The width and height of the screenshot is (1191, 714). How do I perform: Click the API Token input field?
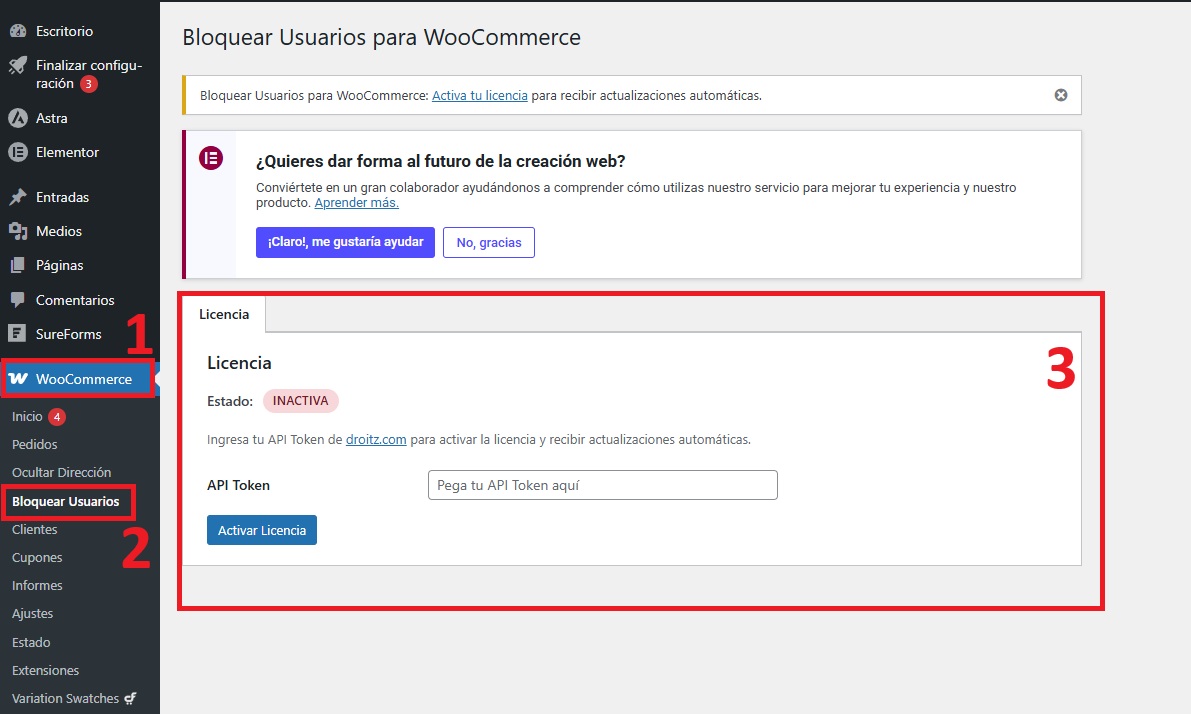602,485
